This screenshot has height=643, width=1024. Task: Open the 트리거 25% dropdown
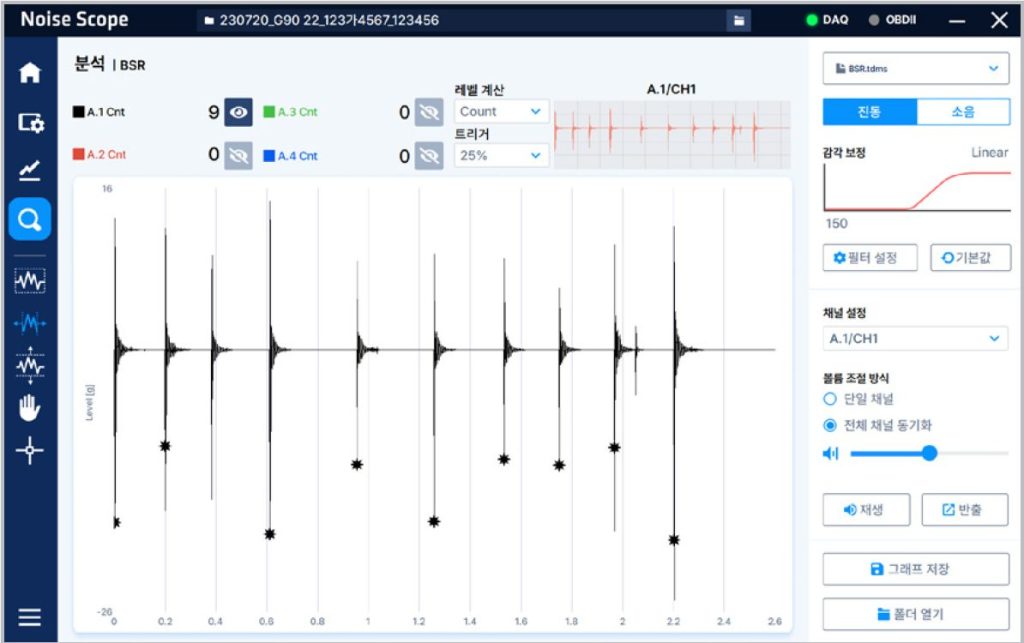[501, 156]
